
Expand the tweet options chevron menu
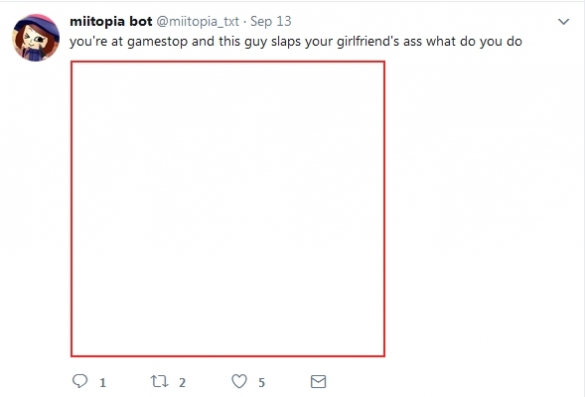point(563,22)
